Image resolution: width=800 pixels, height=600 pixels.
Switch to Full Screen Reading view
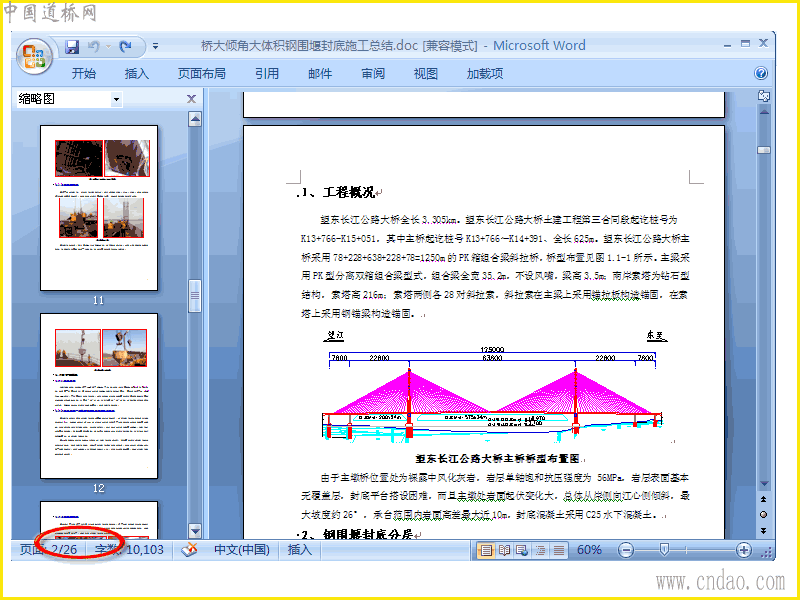tap(504, 550)
